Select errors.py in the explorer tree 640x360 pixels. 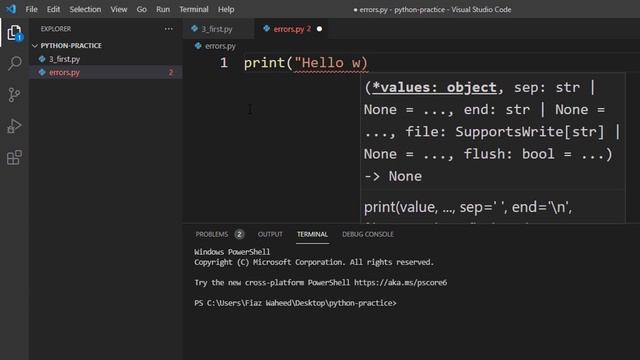point(106,72)
